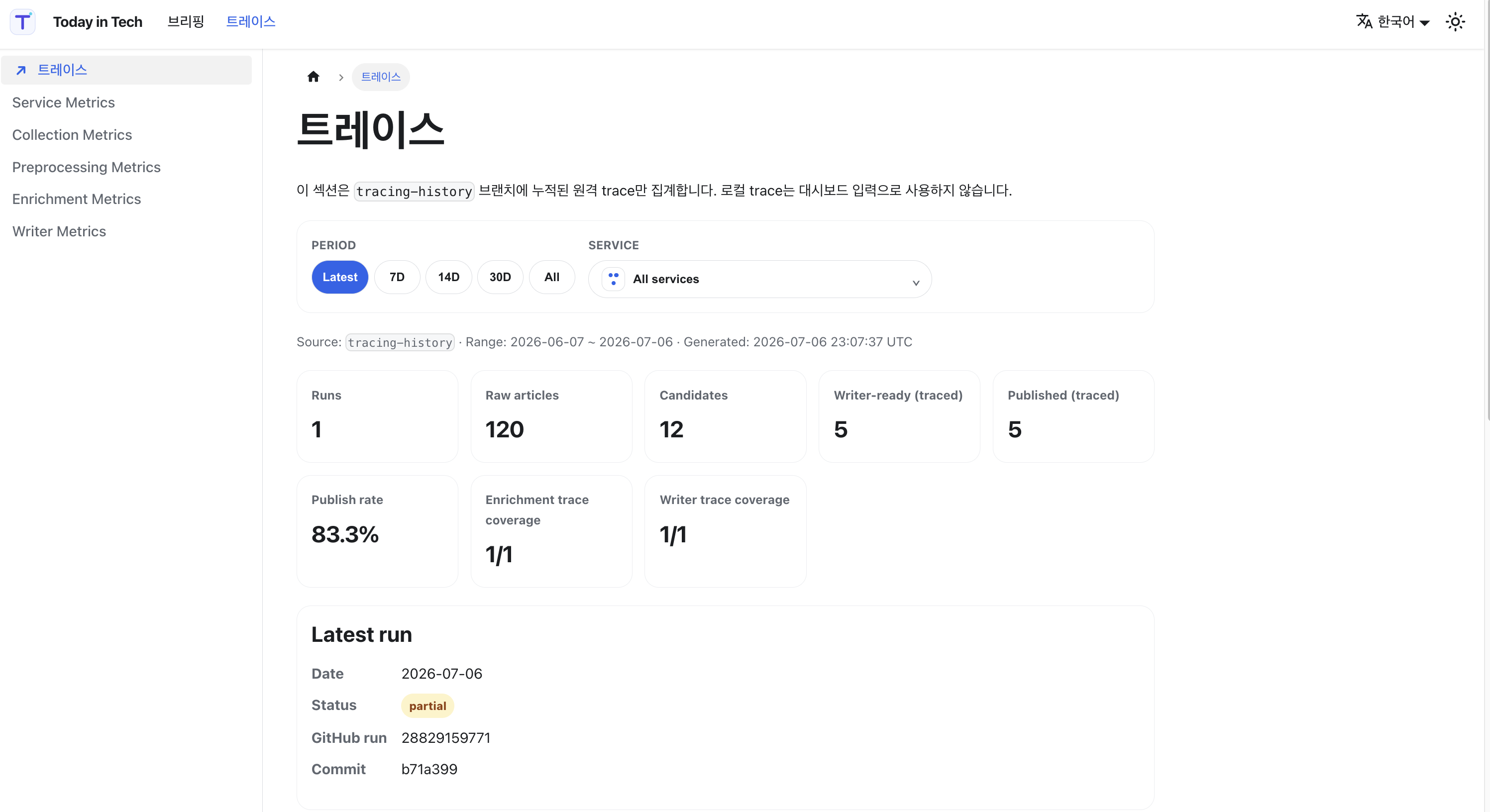Screen dimensions: 1490x812
Task: Click the home icon in the breadcrumb
Action: tap(314, 77)
